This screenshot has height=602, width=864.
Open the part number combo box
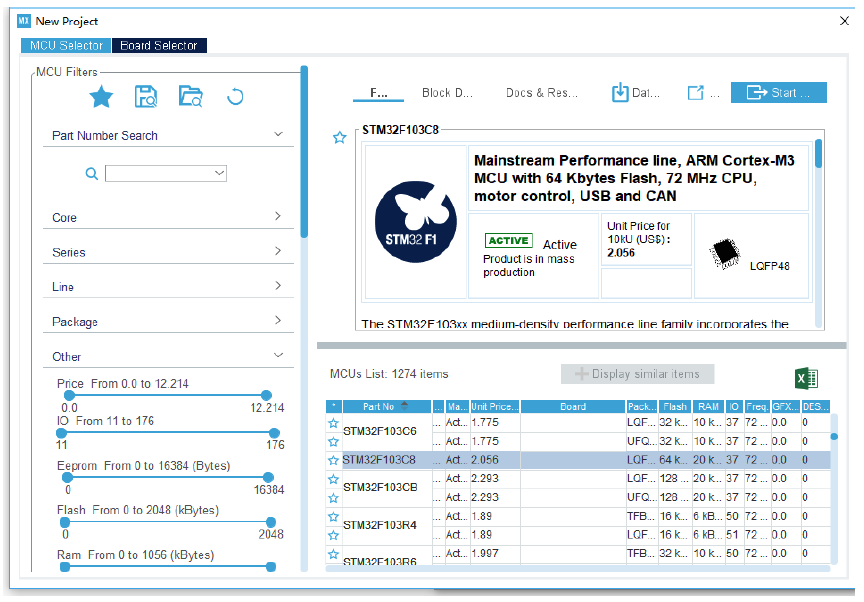166,173
